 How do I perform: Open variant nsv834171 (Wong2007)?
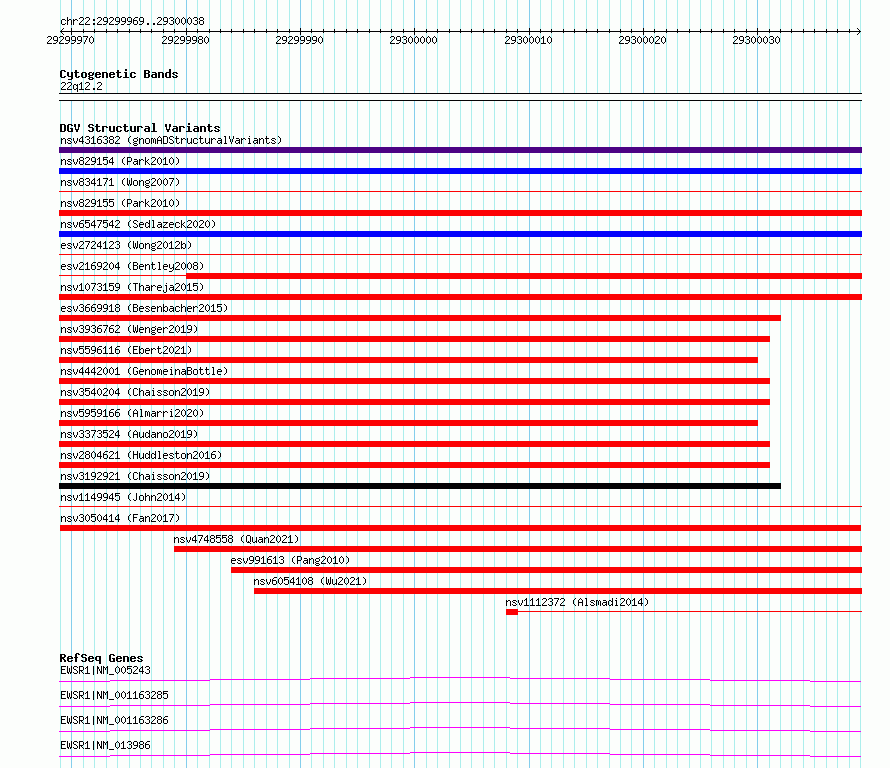pos(120,182)
